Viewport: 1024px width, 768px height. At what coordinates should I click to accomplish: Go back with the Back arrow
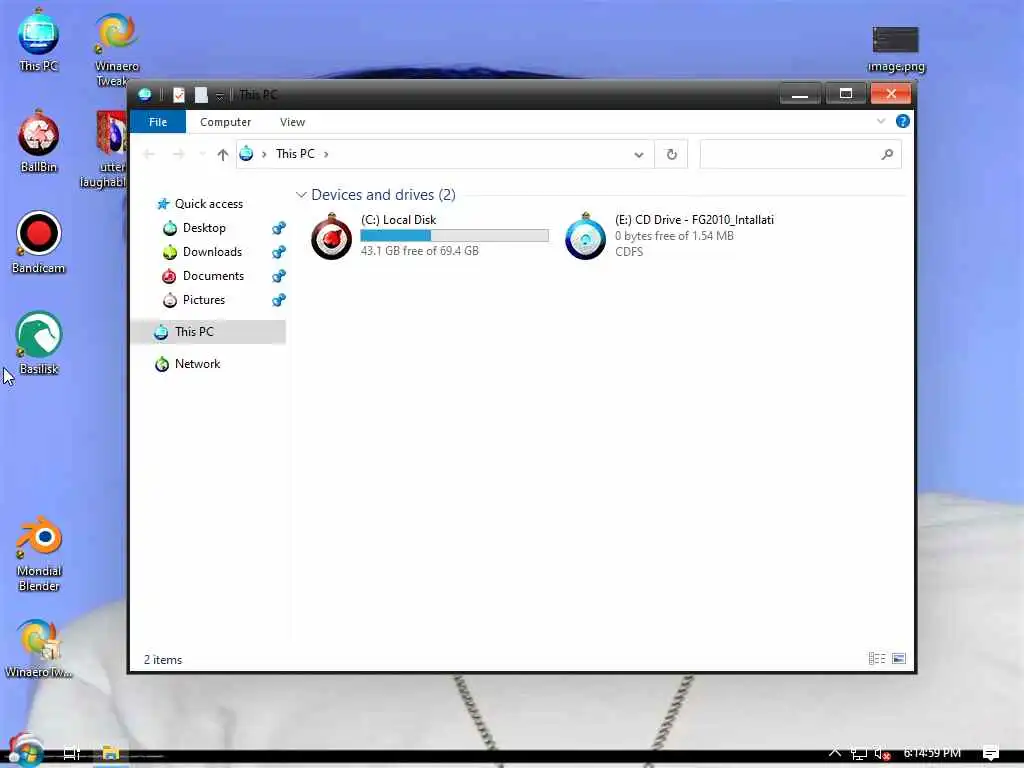(149, 154)
